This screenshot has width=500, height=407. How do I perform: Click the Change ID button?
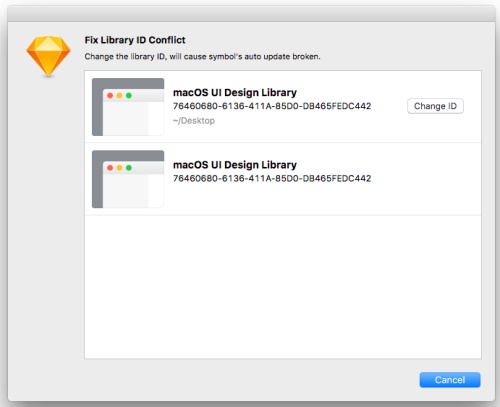(x=435, y=106)
